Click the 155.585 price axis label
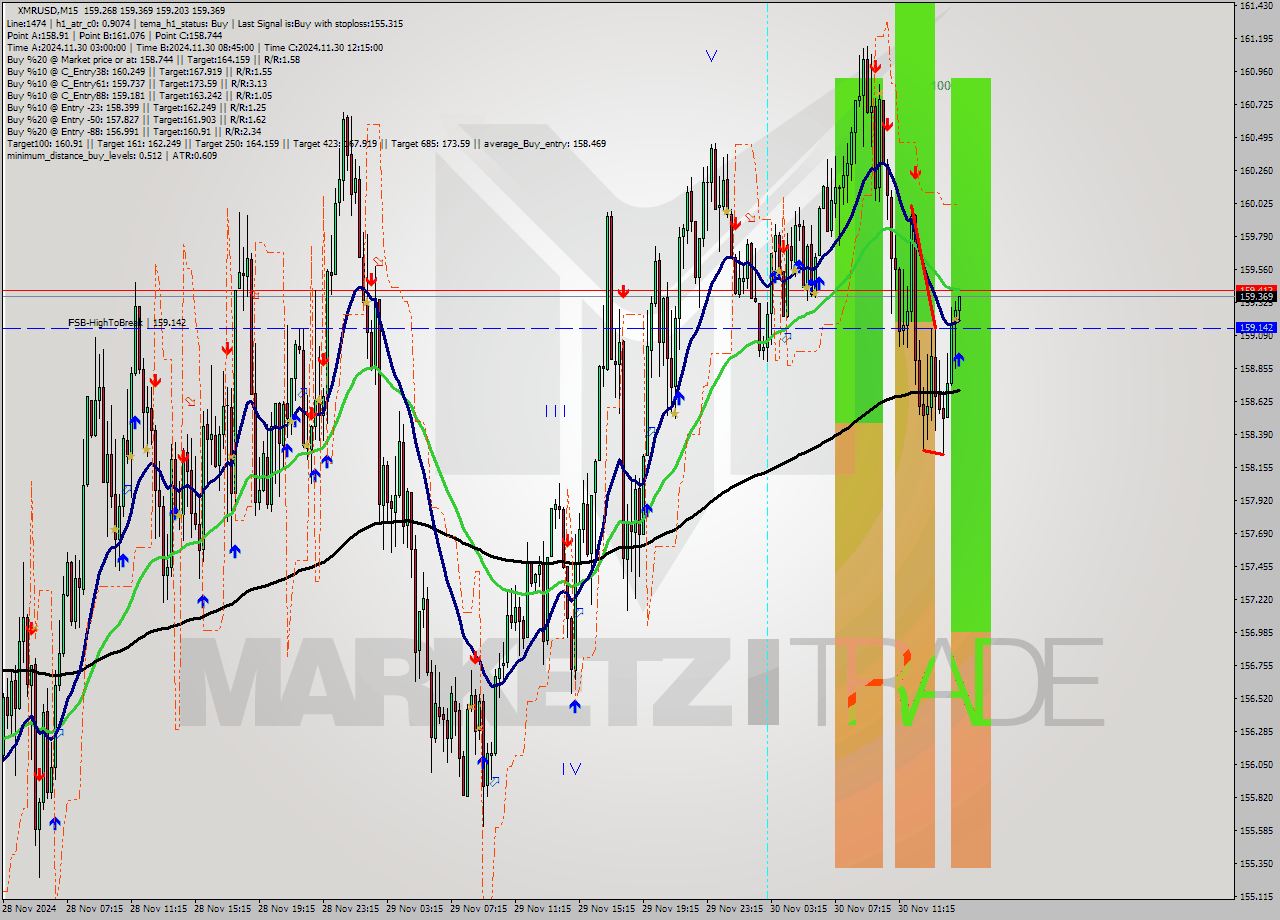The width and height of the screenshot is (1280, 920). point(1256,831)
